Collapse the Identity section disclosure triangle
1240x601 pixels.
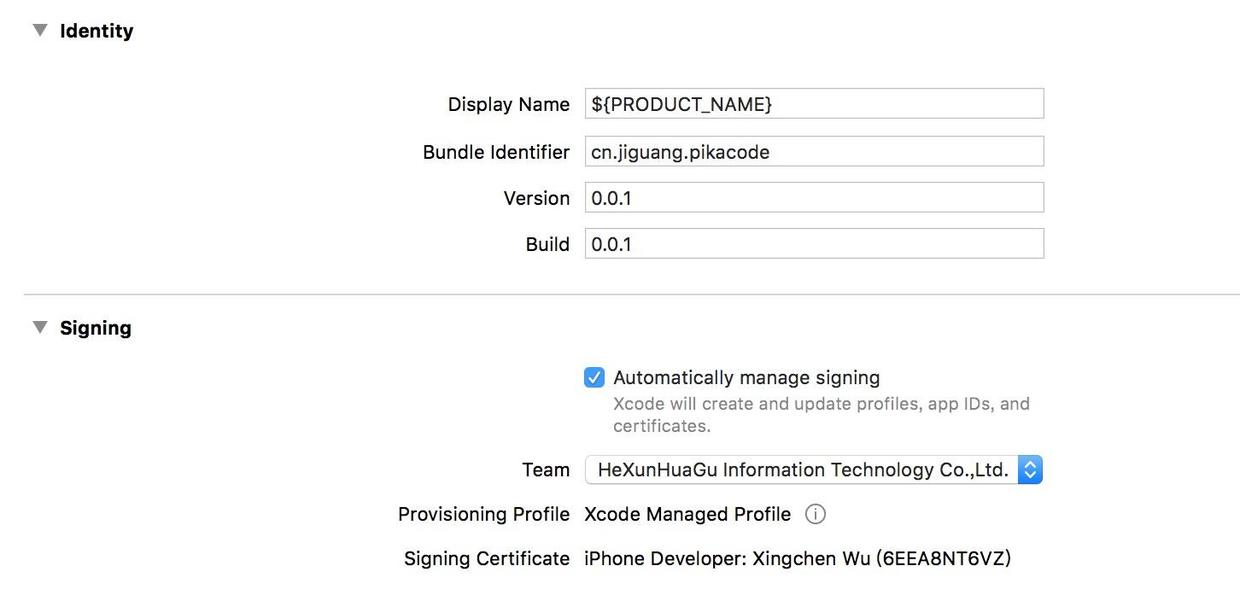coord(40,30)
